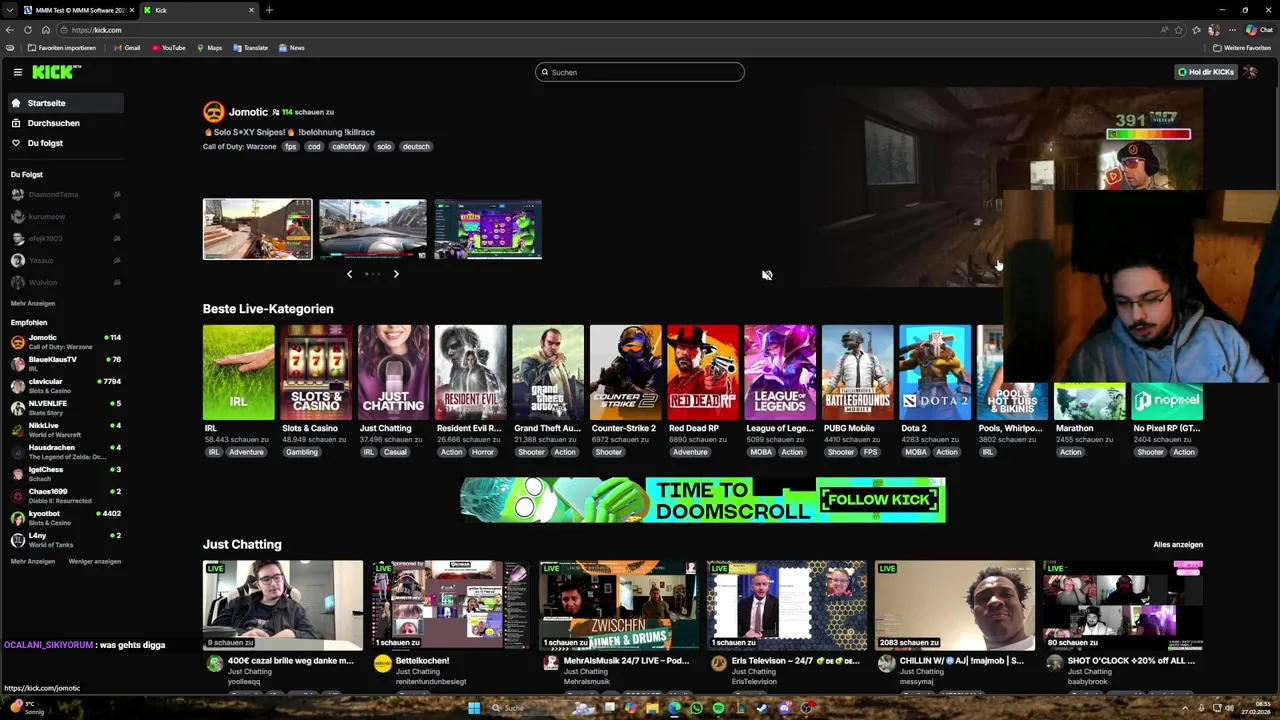
Task: Open the Bettelkochen stream thumbnail
Action: (451, 605)
